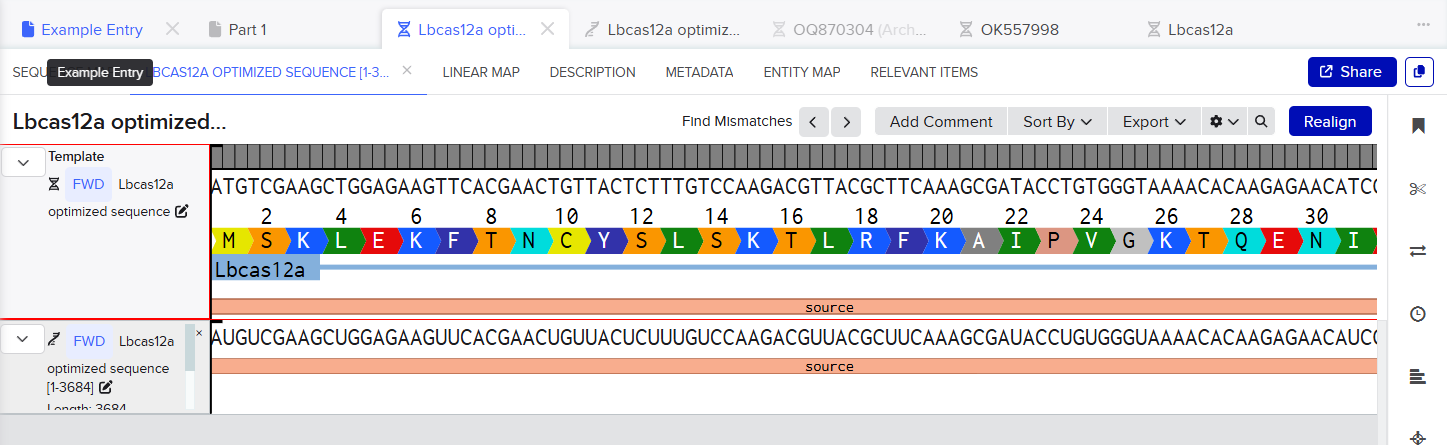Click the Share button
1447x445 pixels.
tap(1352, 72)
